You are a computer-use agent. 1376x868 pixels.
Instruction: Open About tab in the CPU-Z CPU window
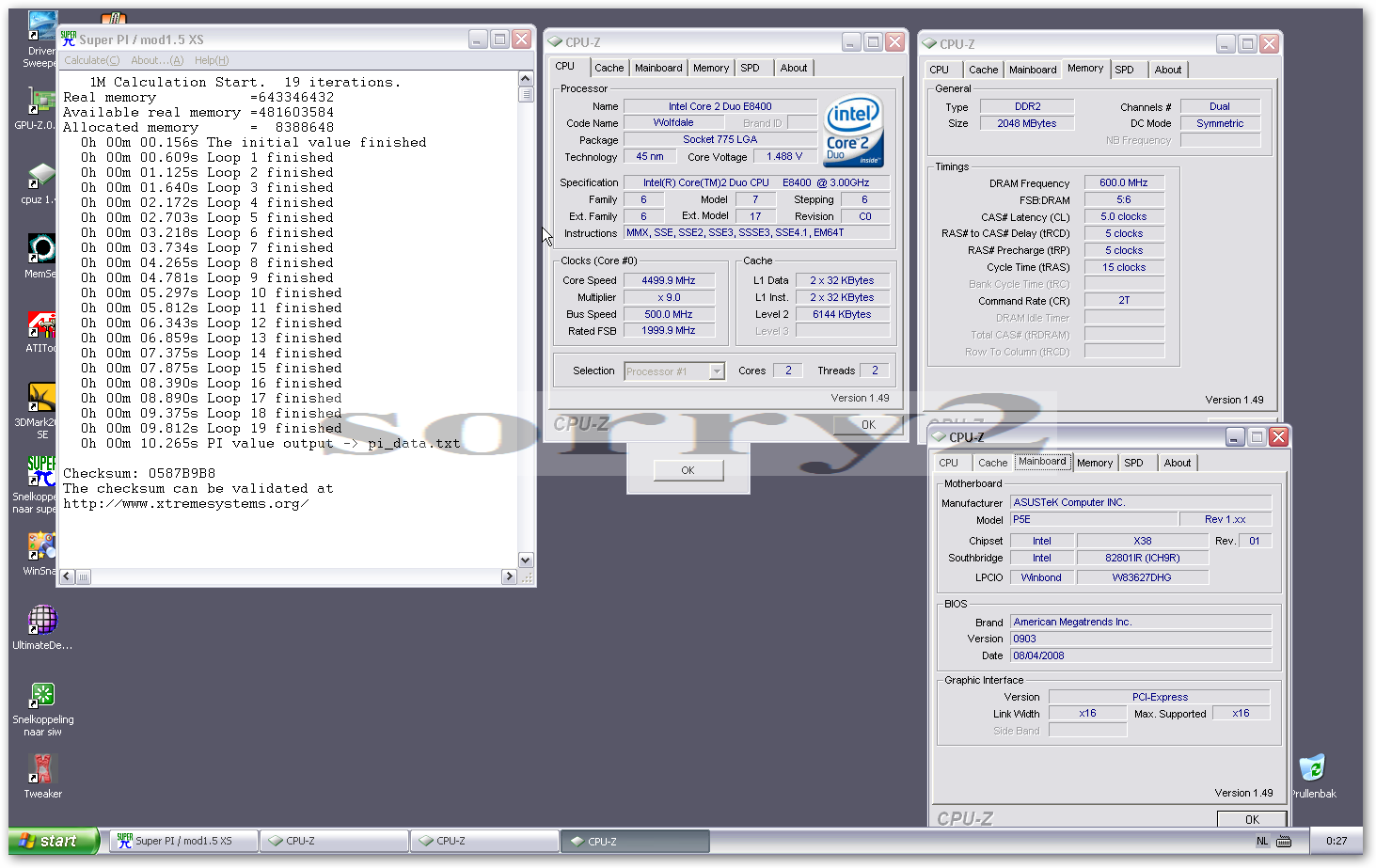tap(793, 68)
